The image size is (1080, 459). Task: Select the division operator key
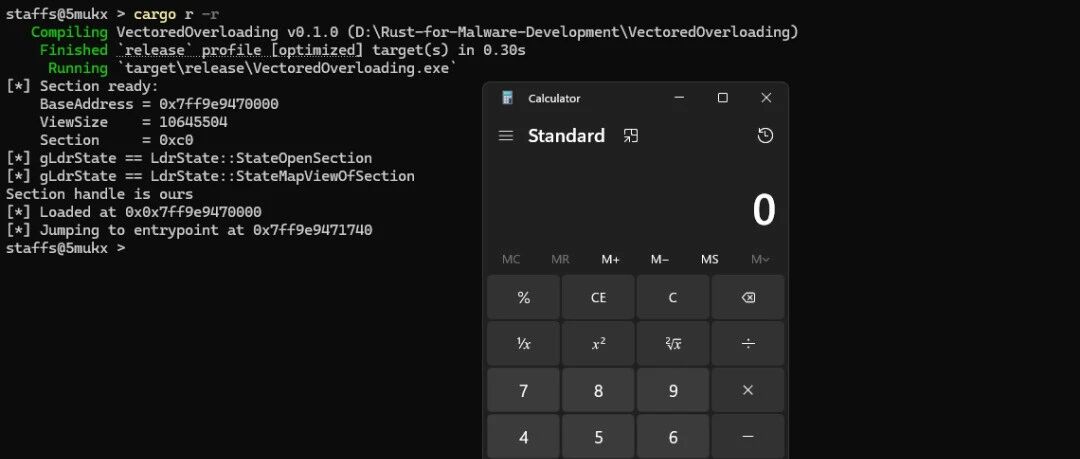coord(747,343)
